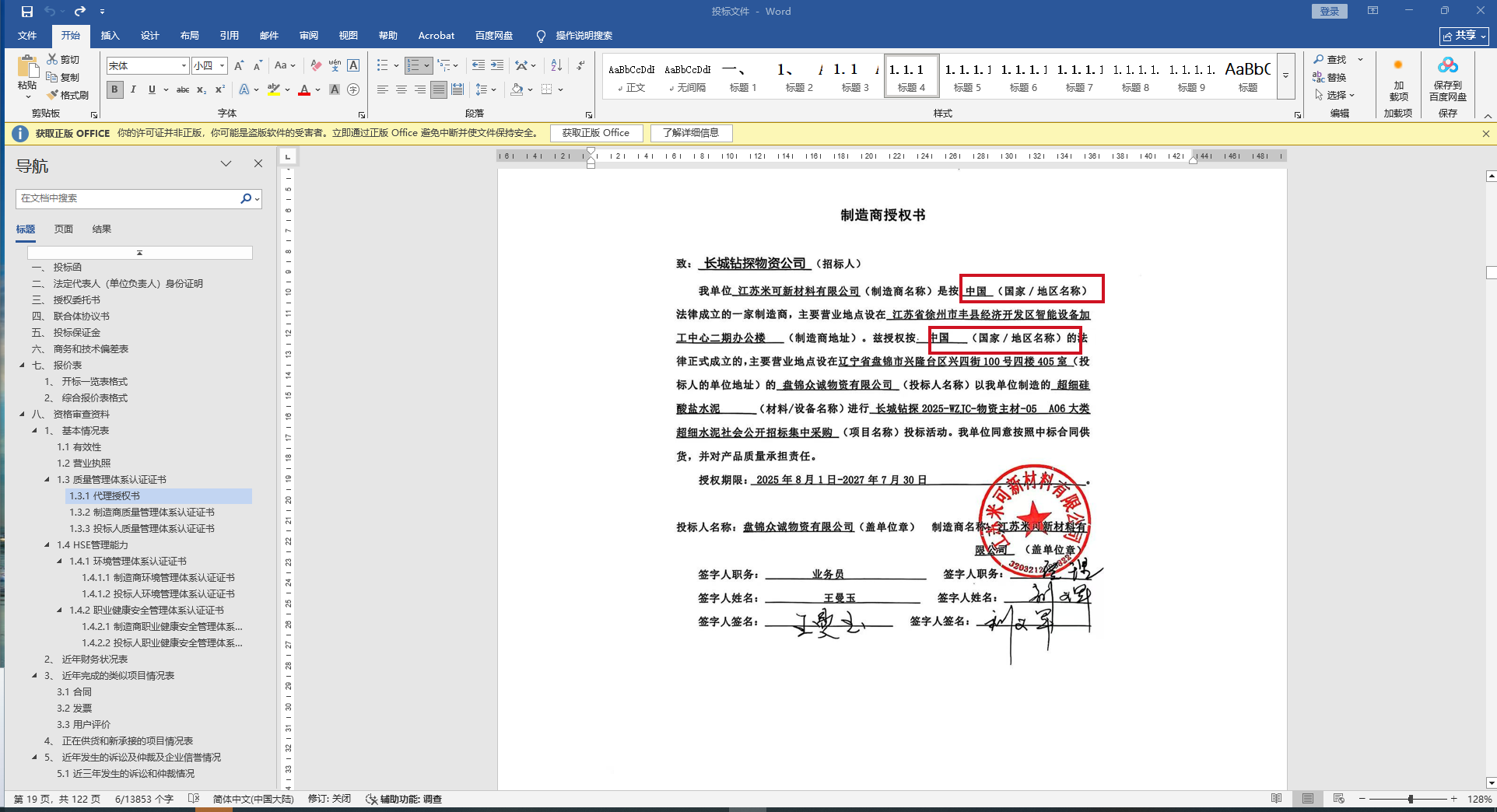The width and height of the screenshot is (1497, 812).
Task: Toggle character border button
Action: (x=353, y=66)
